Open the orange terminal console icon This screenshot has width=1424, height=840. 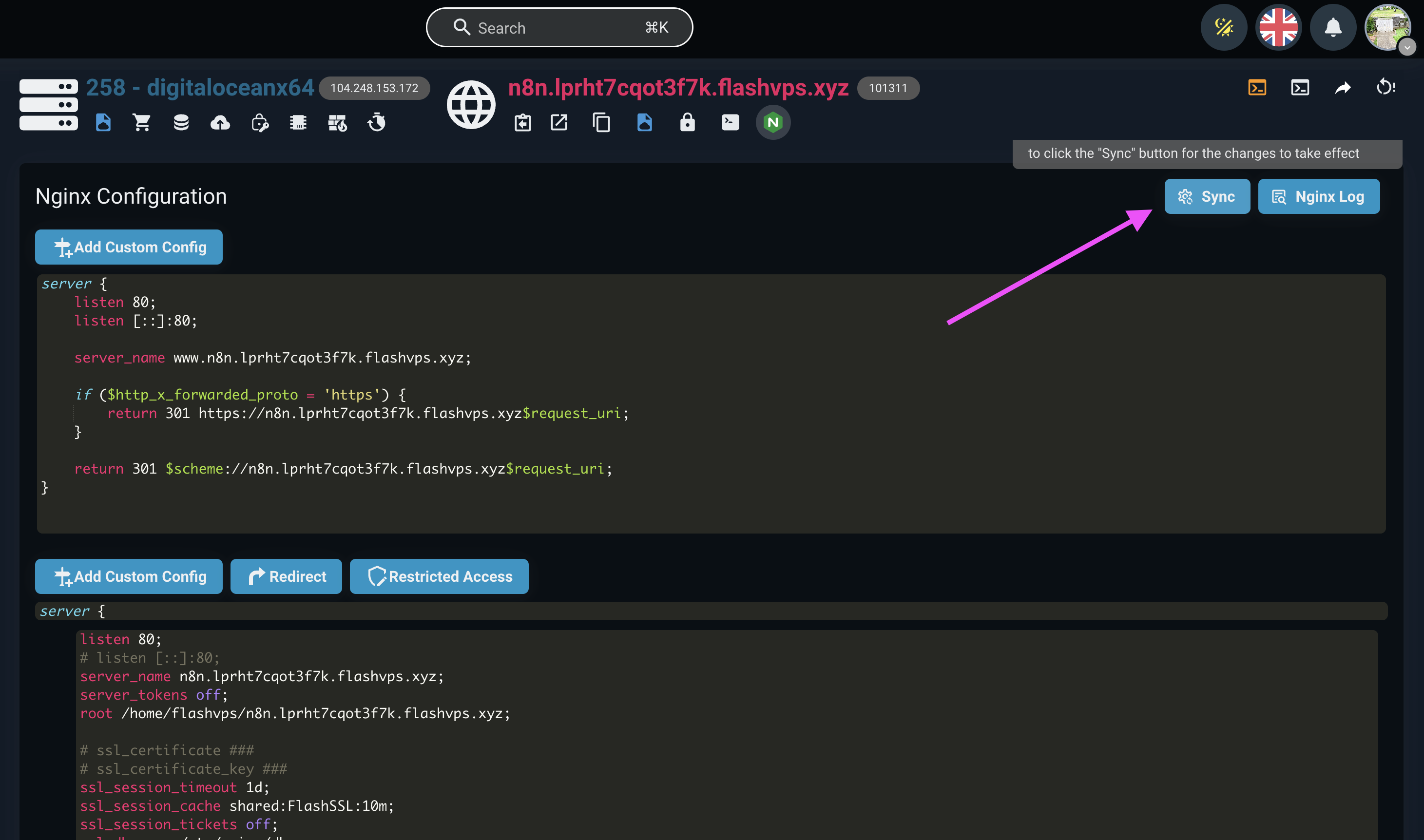pyautogui.click(x=1257, y=88)
